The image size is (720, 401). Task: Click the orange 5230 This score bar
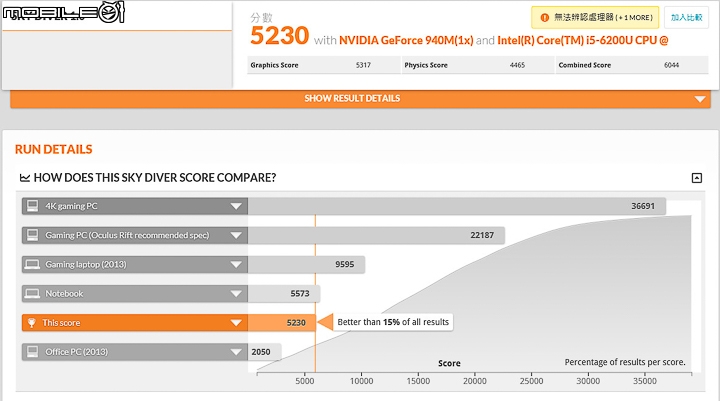281,323
